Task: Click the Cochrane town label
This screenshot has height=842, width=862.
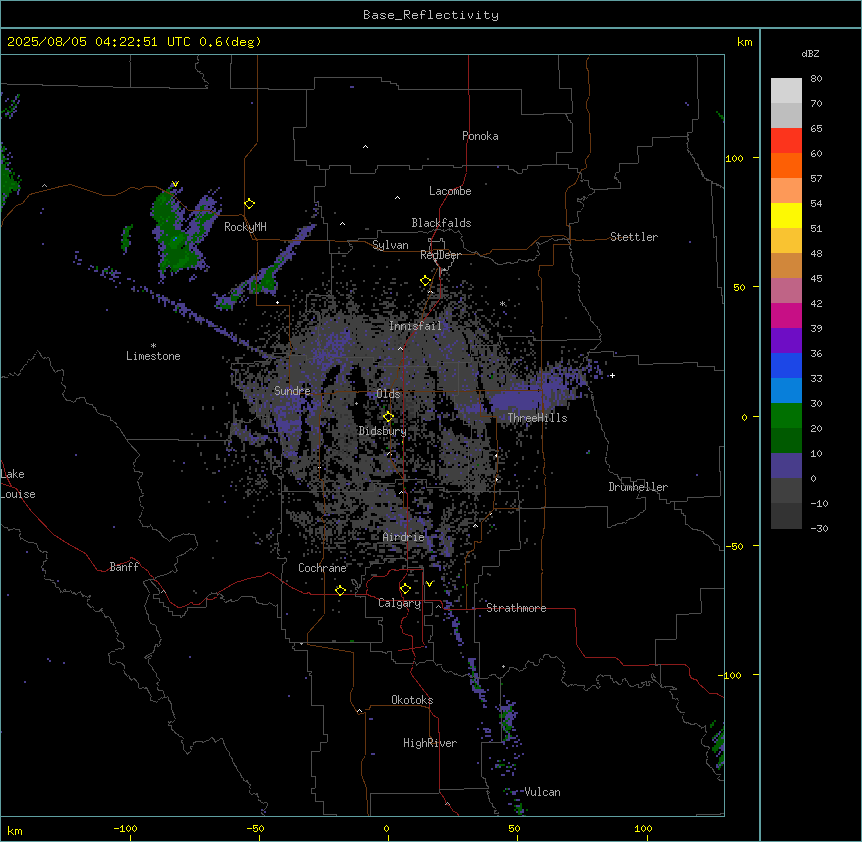Action: click(x=322, y=568)
